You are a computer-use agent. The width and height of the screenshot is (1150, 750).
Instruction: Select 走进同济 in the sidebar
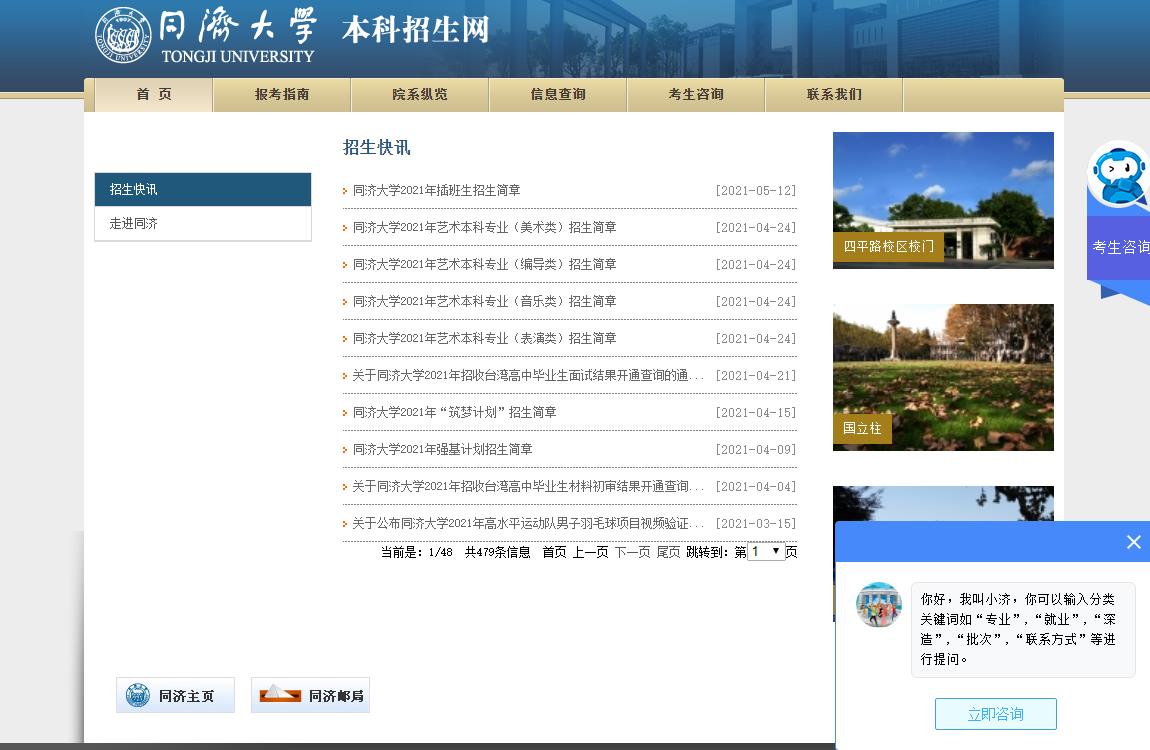203,224
